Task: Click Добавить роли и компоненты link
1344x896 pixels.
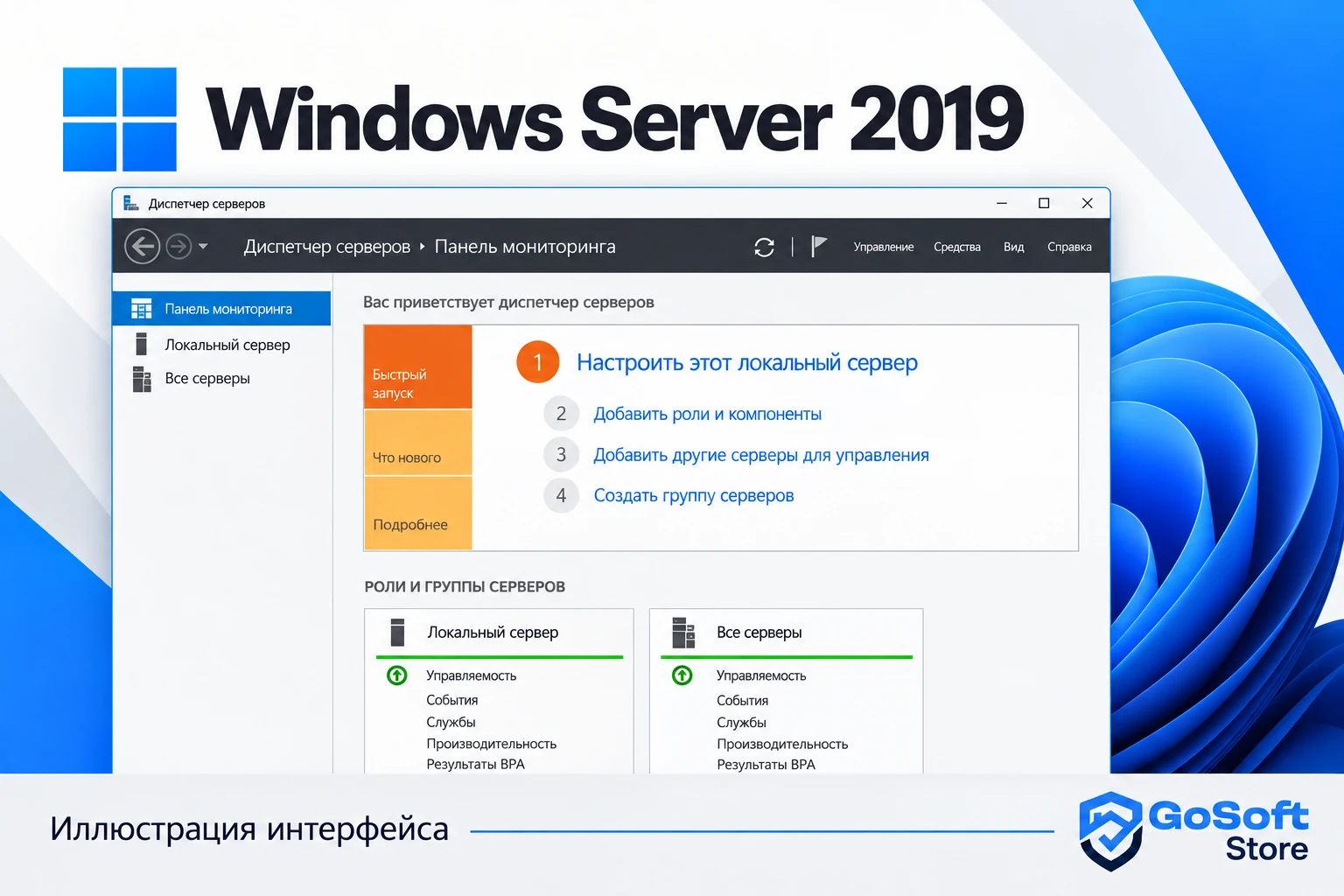Action: click(x=708, y=414)
